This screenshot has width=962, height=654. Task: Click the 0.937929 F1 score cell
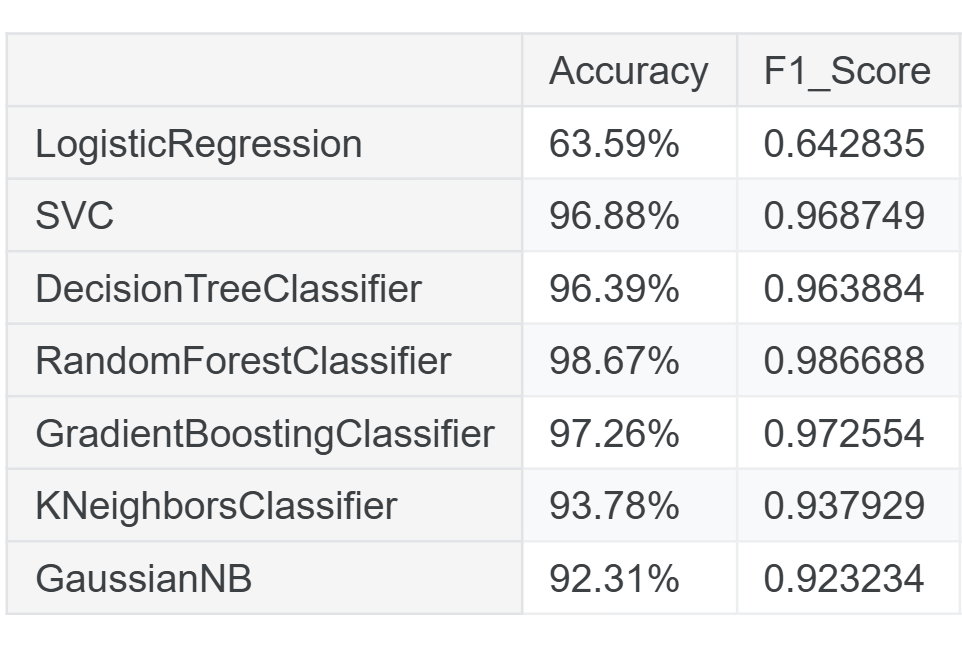849,506
